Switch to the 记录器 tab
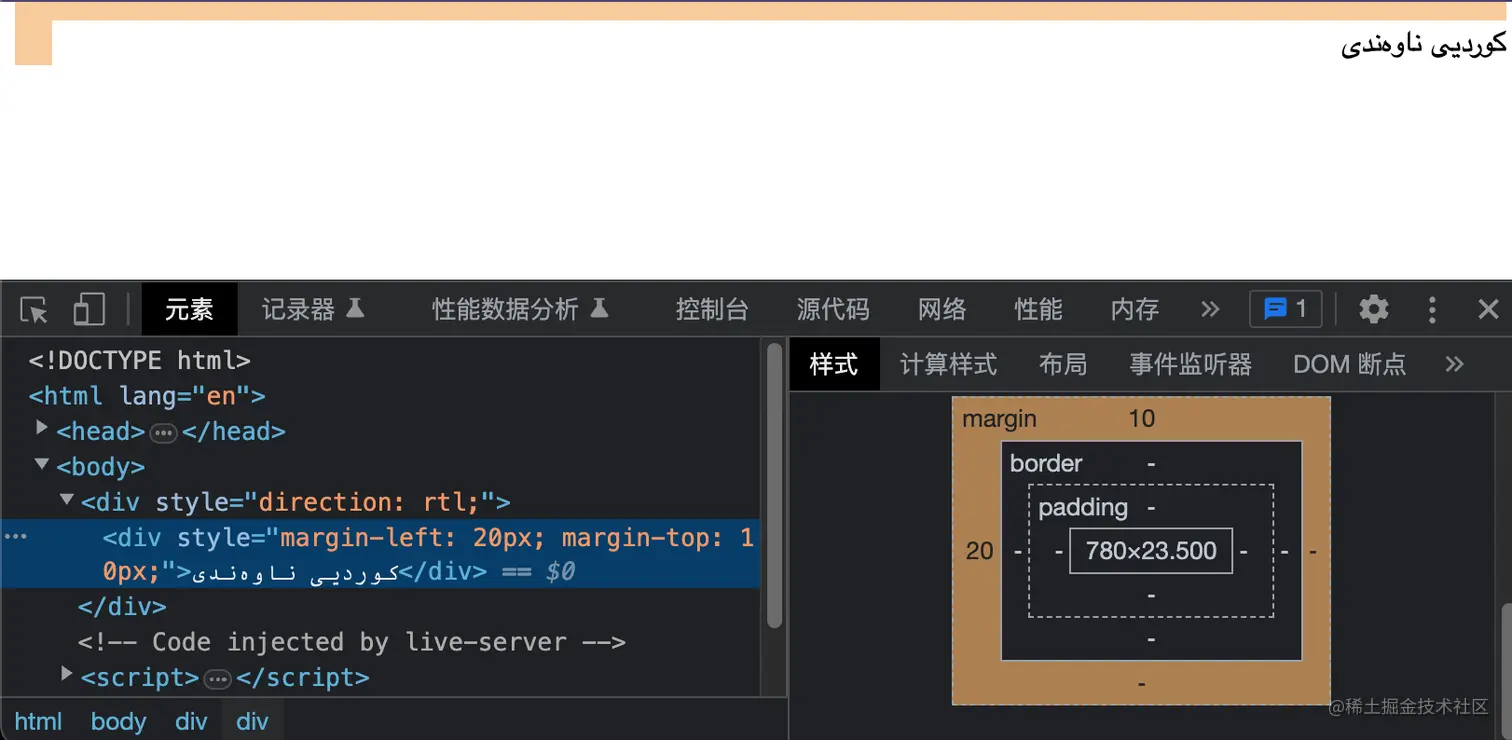 pos(313,309)
